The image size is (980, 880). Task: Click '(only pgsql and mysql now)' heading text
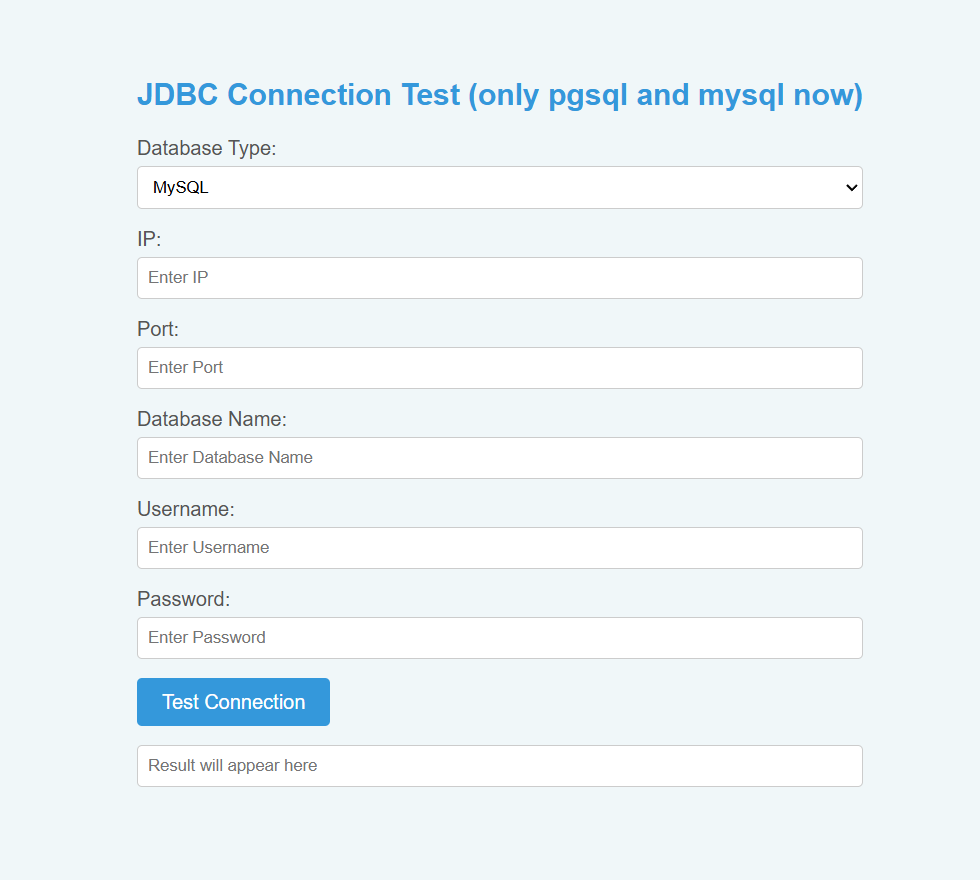pos(665,95)
